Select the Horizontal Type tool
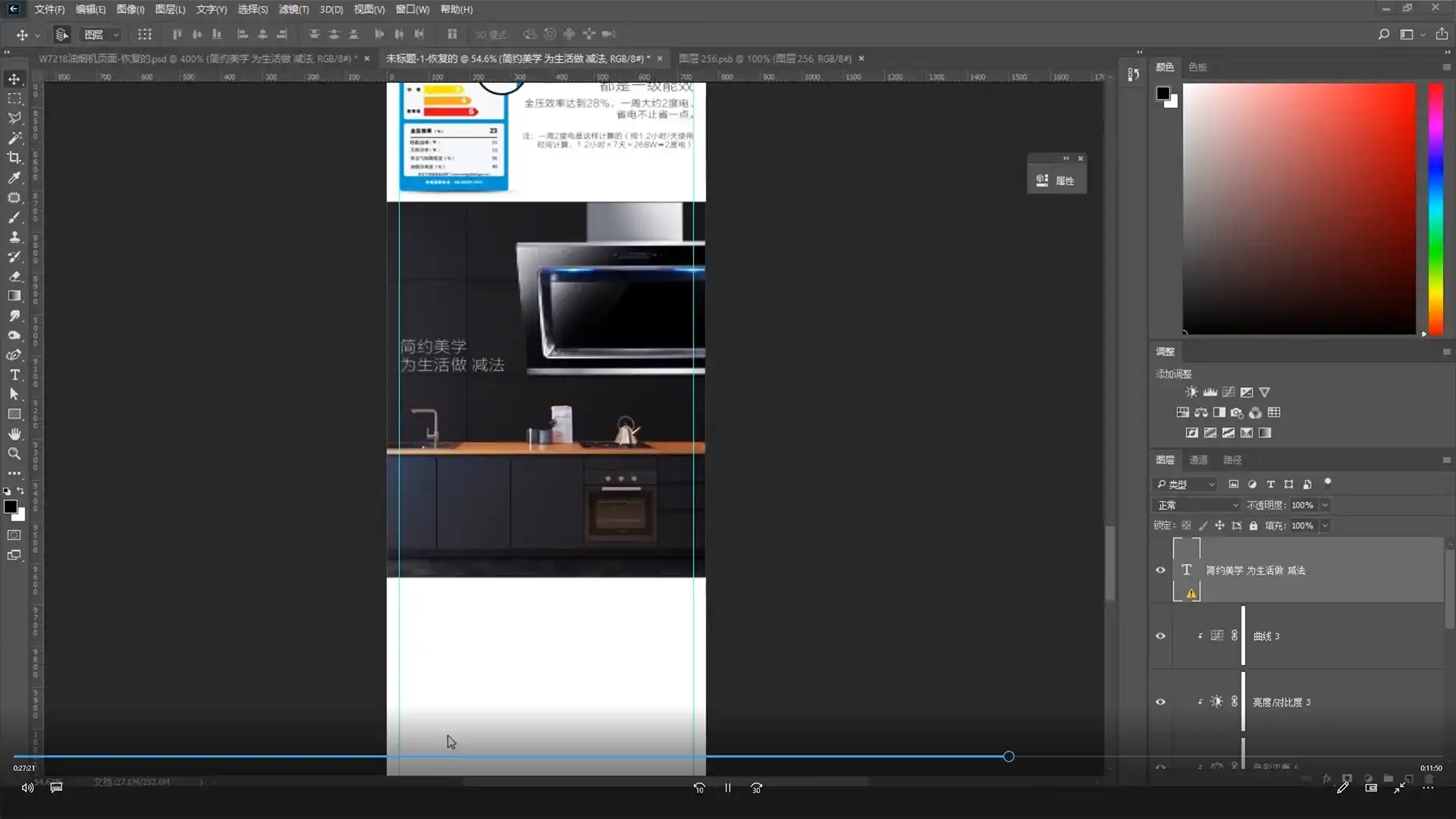 (14, 375)
